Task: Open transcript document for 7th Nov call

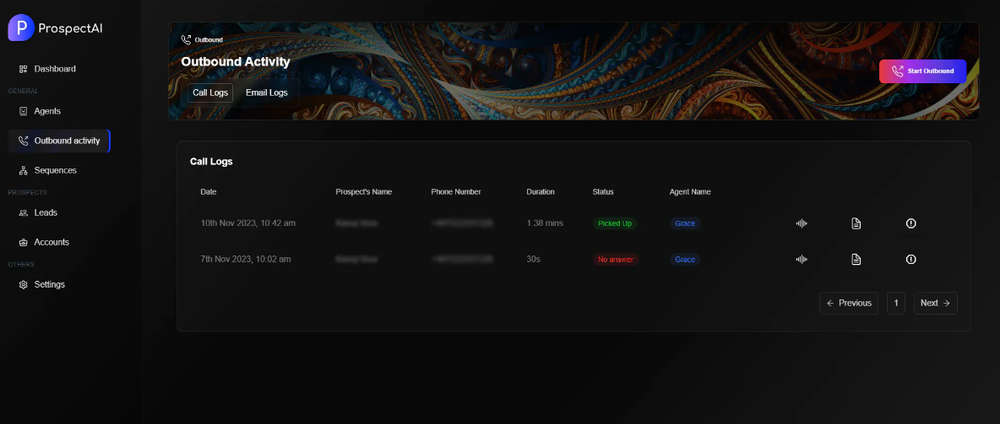Action: click(x=856, y=259)
